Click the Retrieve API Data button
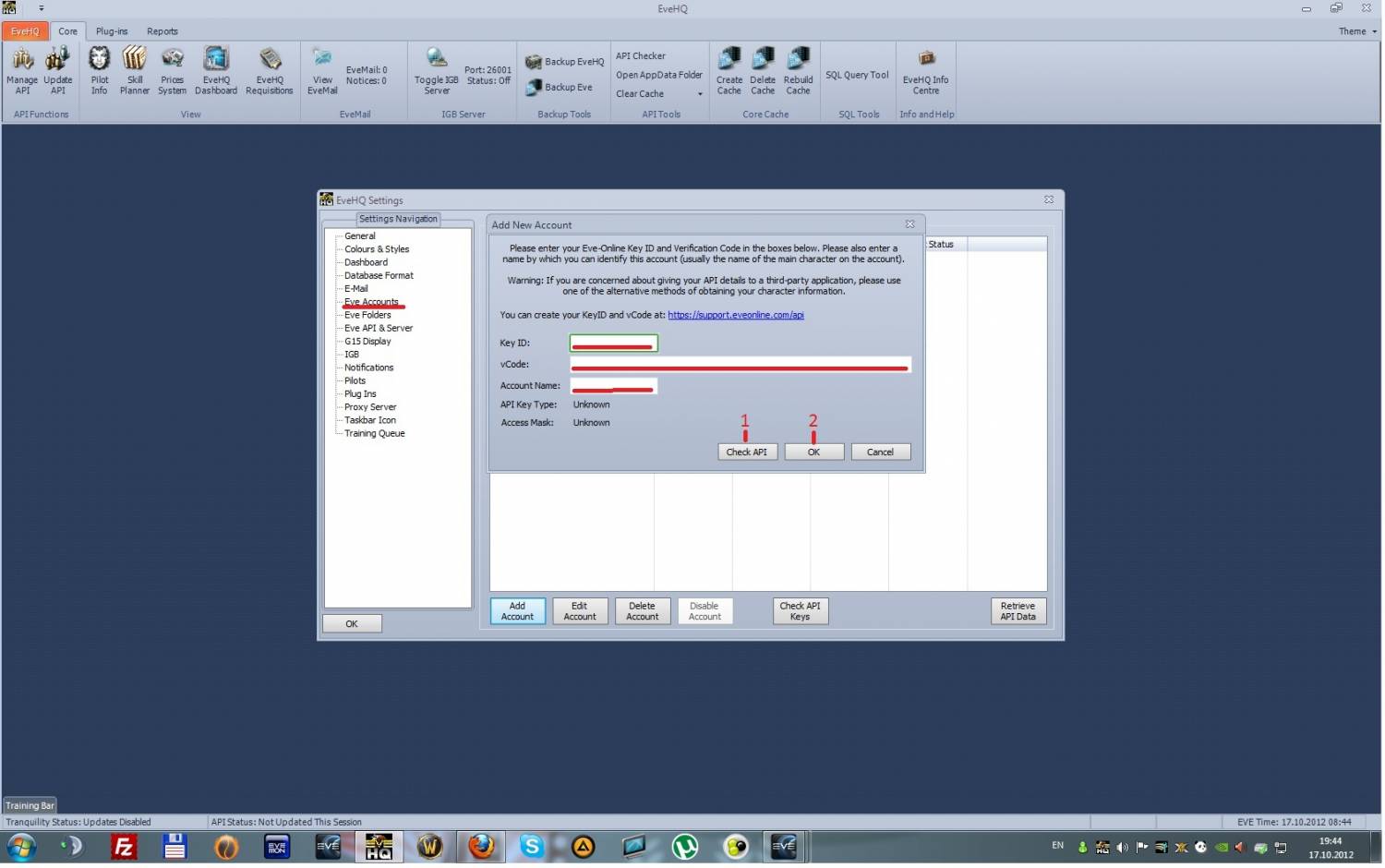Image resolution: width=1385 pixels, height=868 pixels. (x=1018, y=611)
